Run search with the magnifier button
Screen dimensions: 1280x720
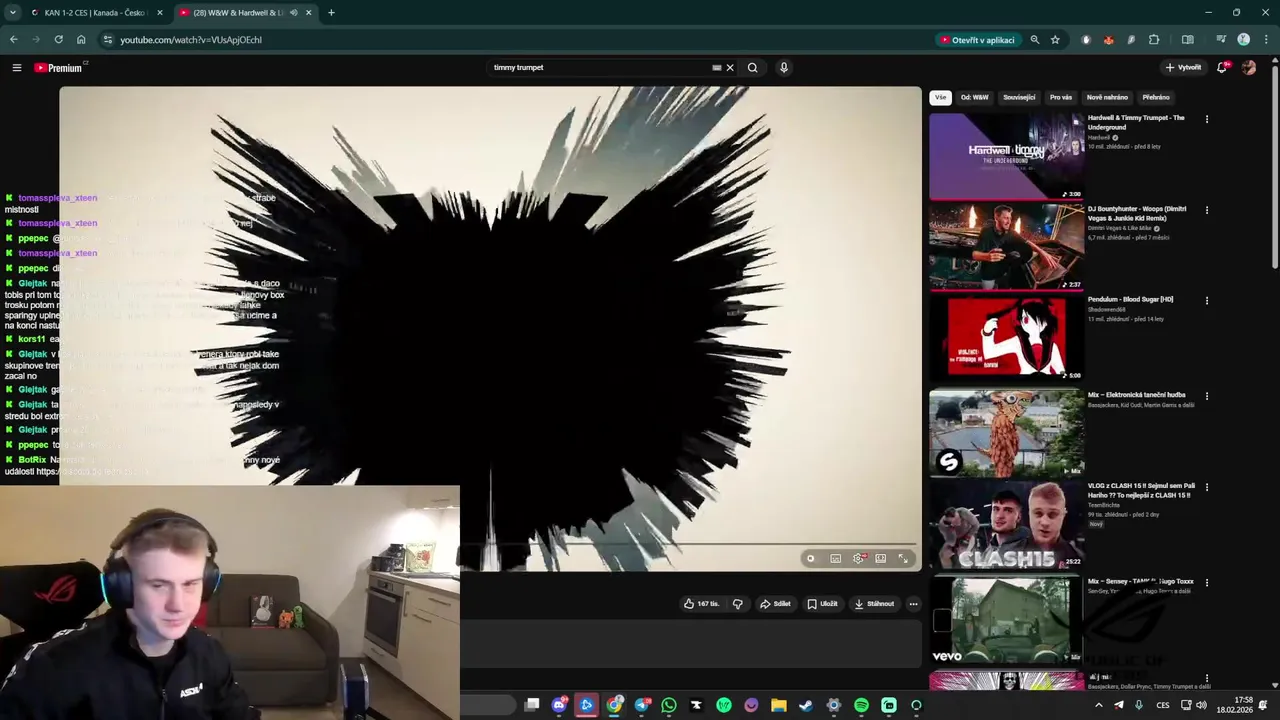pyautogui.click(x=753, y=68)
